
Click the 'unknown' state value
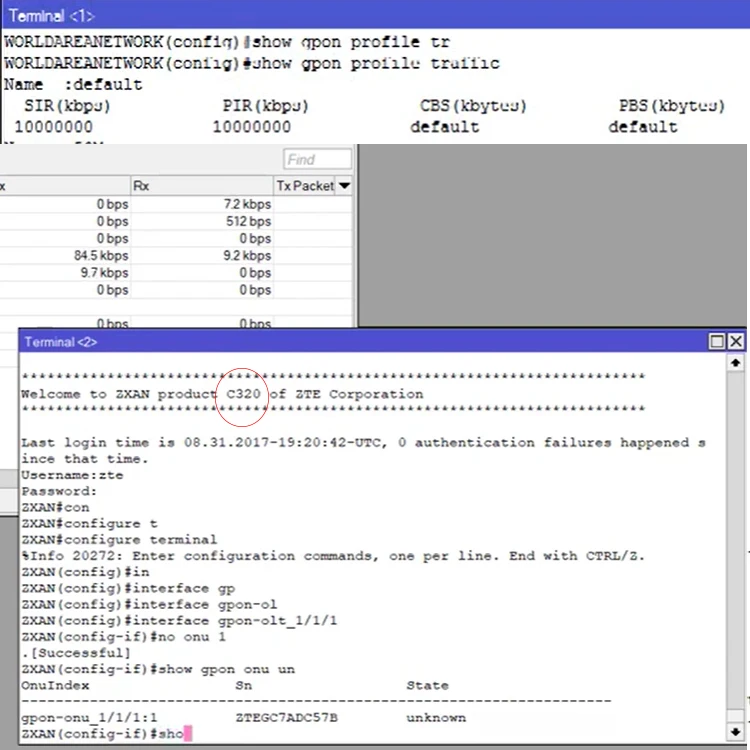click(436, 717)
